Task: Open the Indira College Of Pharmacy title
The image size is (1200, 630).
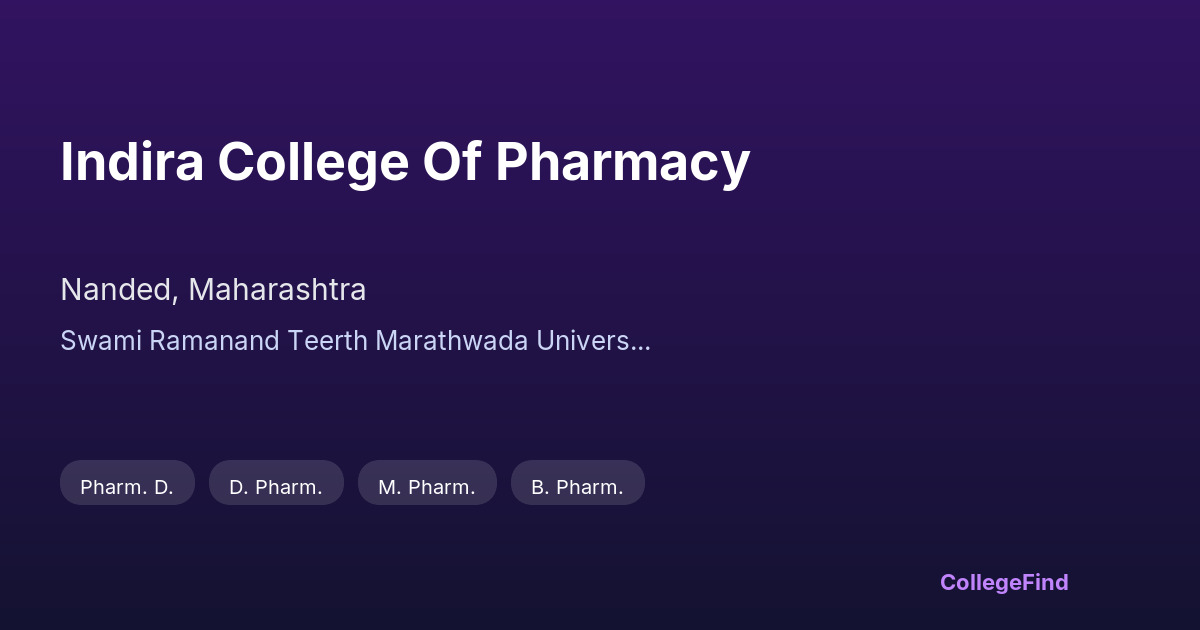Action: click(x=405, y=162)
